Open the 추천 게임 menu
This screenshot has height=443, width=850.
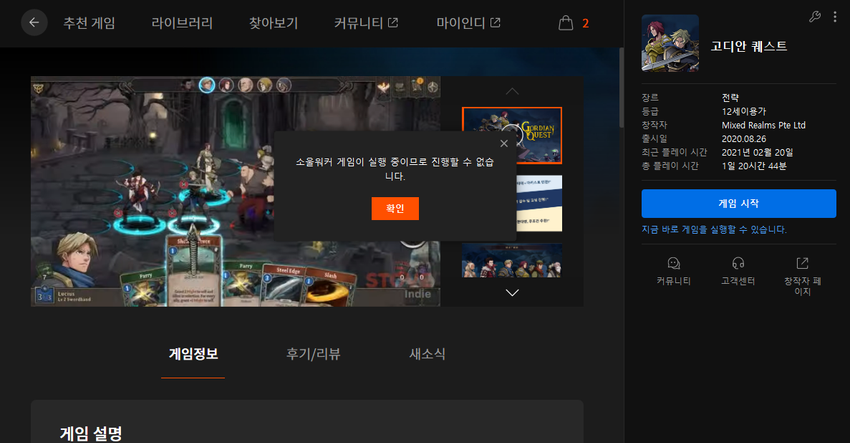pyautogui.click(x=89, y=22)
